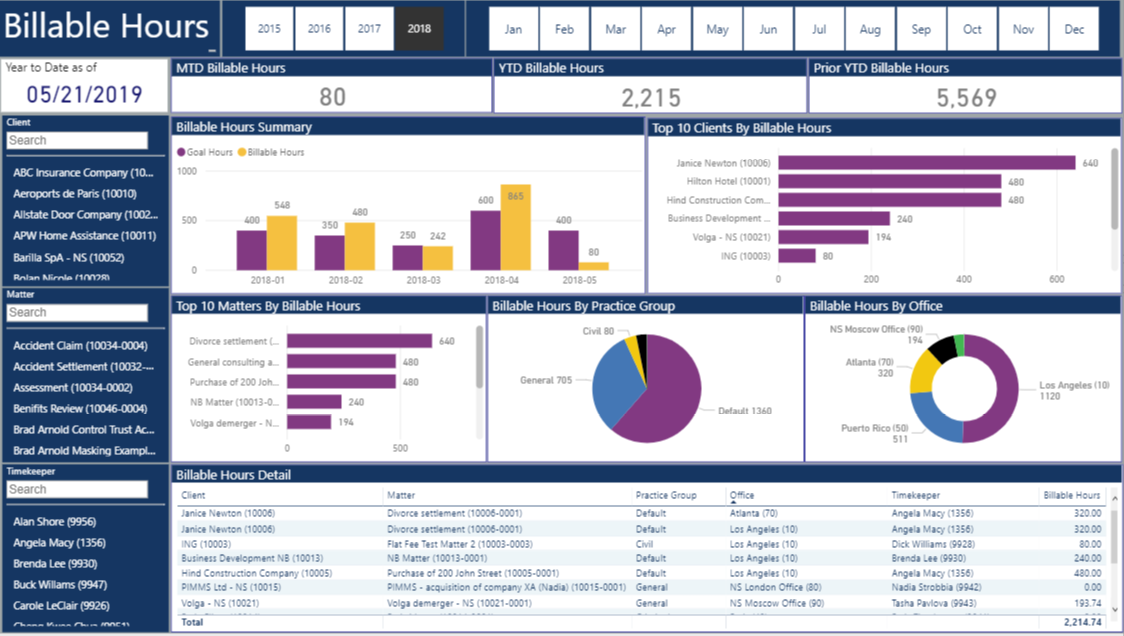Screen dimensions: 1124x636
Task: Click the Divorce settlement matter bar
Action: pos(360,341)
